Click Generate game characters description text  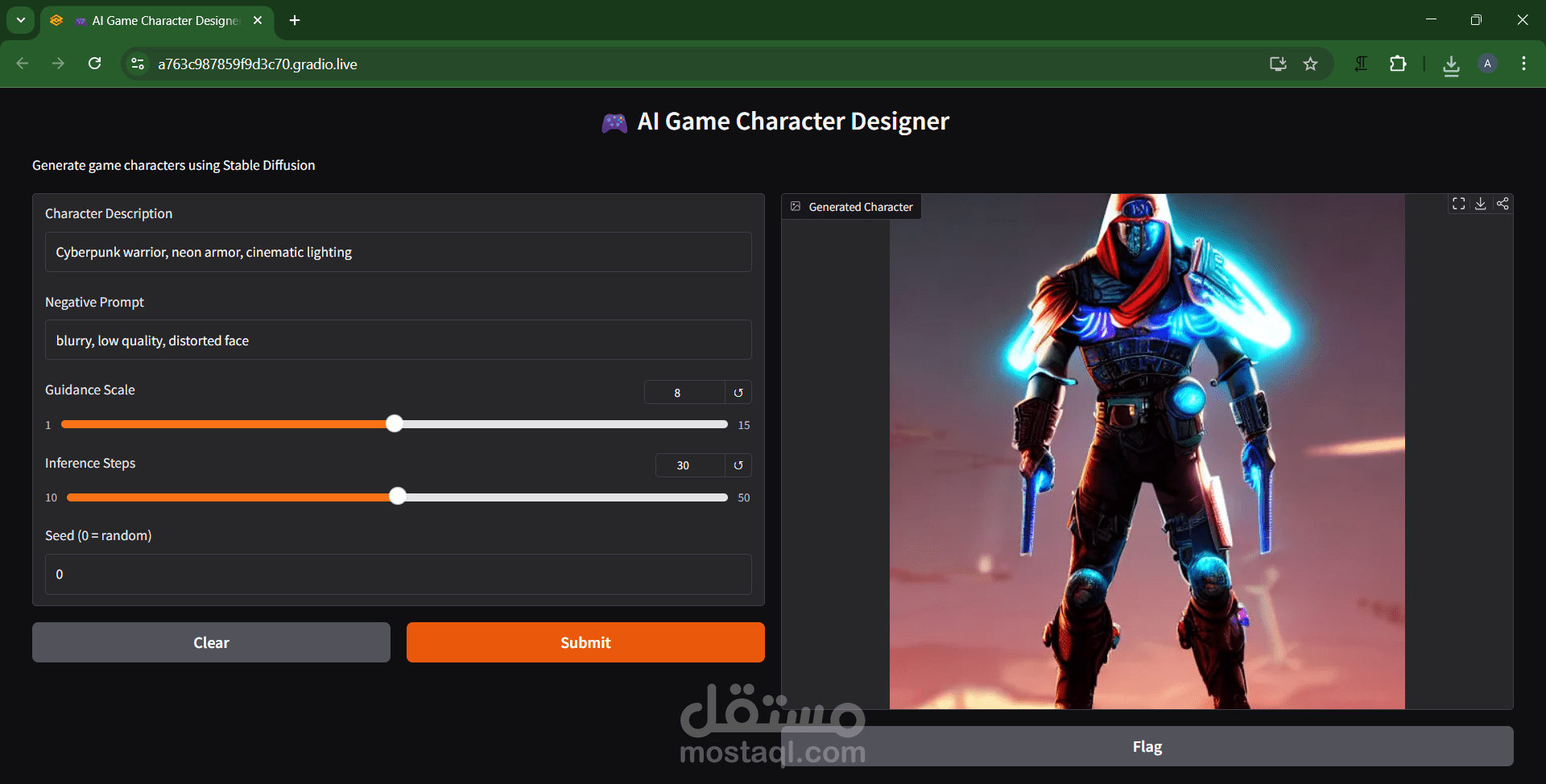pyautogui.click(x=173, y=165)
